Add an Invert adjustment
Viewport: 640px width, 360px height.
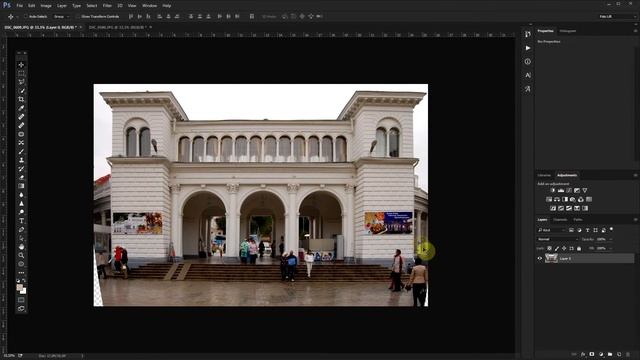tap(553, 209)
